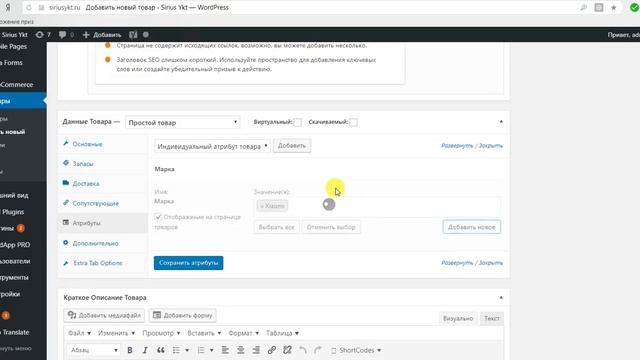
Task: Click the Yandex browser logo icon
Action: (x=8, y=7)
